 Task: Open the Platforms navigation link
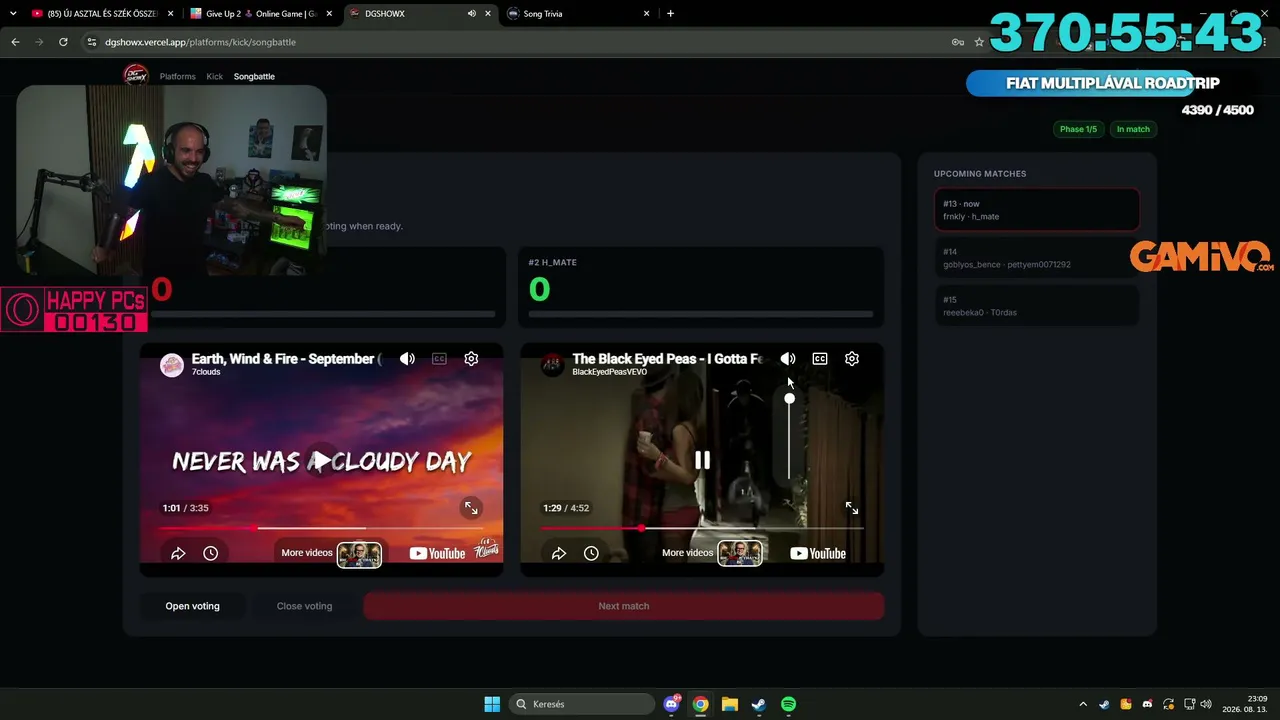[178, 76]
